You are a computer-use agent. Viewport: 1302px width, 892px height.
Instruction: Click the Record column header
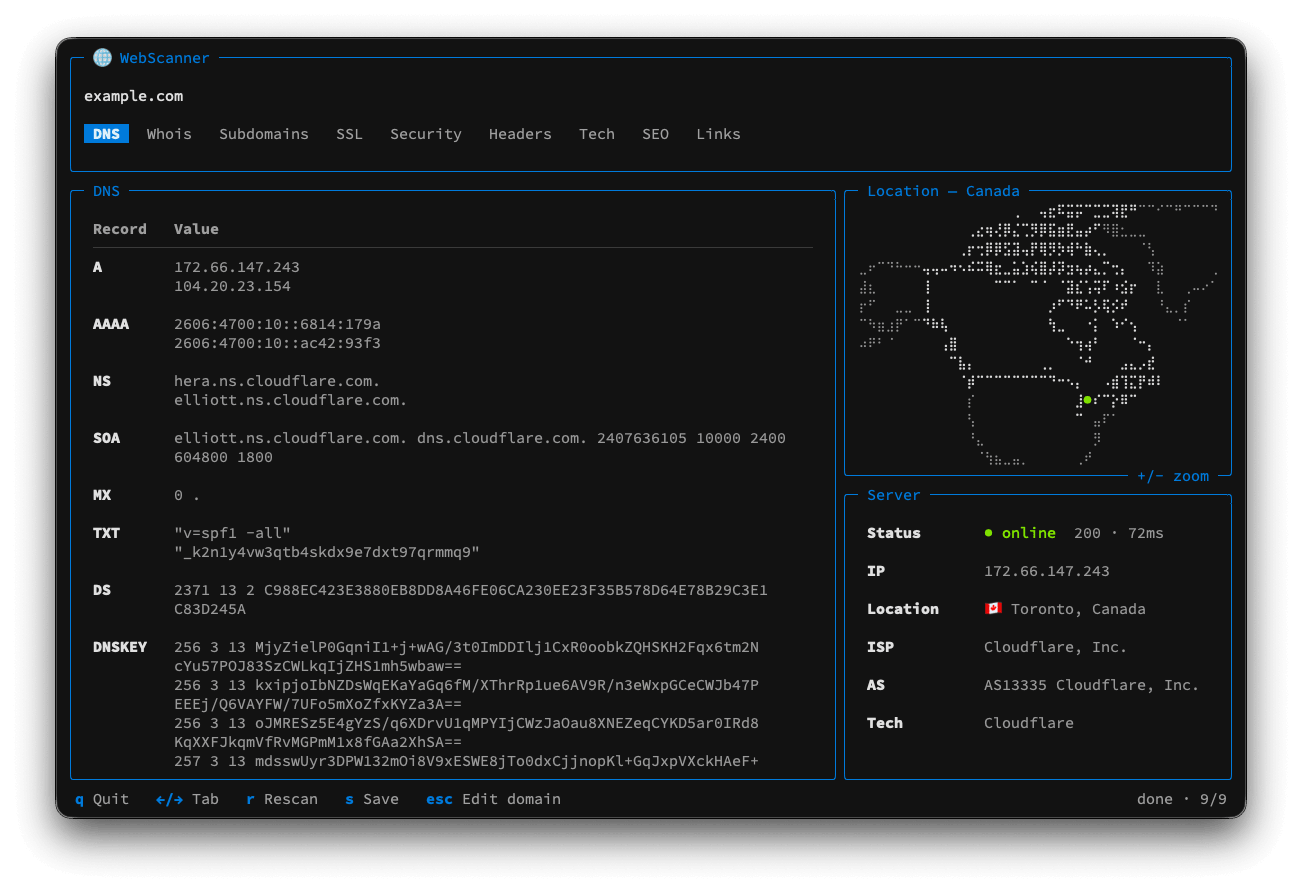[x=120, y=229]
